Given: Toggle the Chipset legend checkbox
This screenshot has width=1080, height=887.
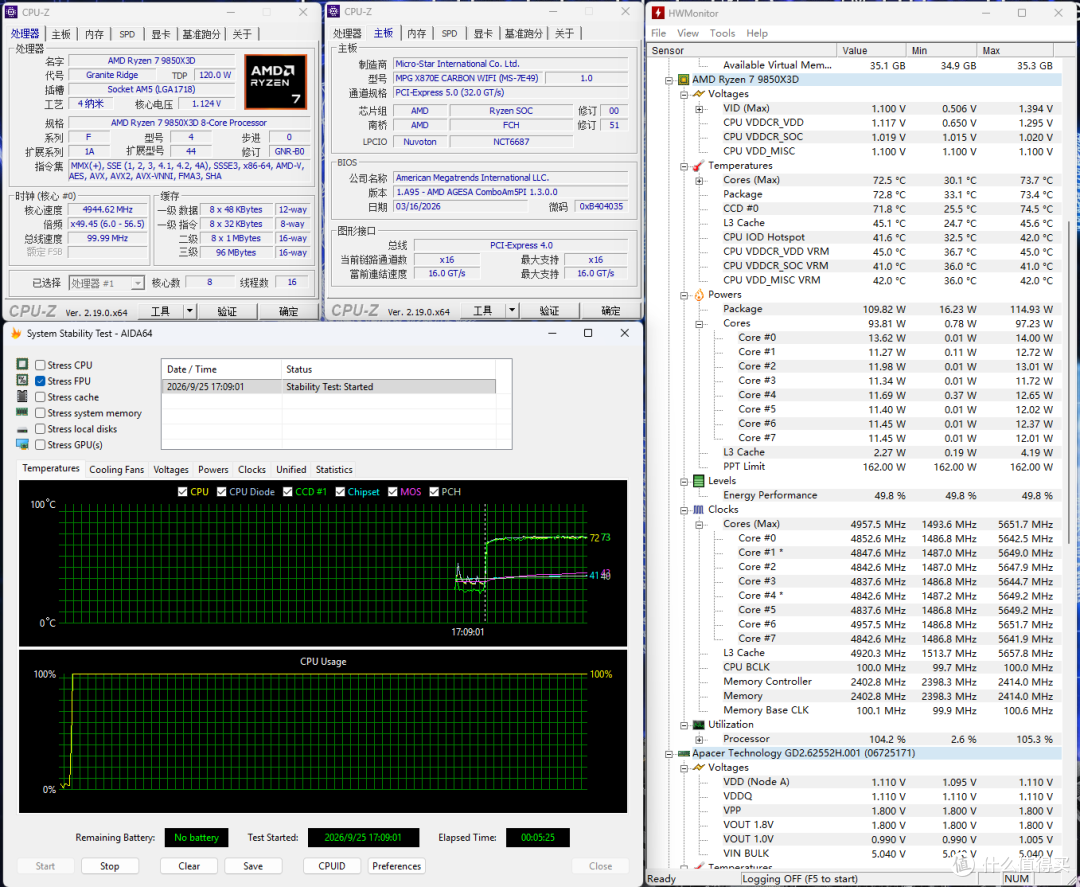Looking at the screenshot, I should pos(340,492).
